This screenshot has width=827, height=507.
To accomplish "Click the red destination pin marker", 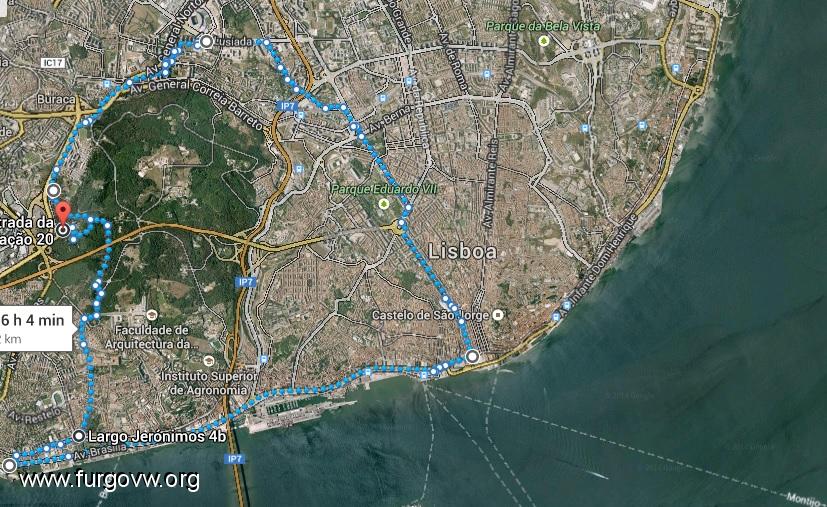I will (63, 213).
